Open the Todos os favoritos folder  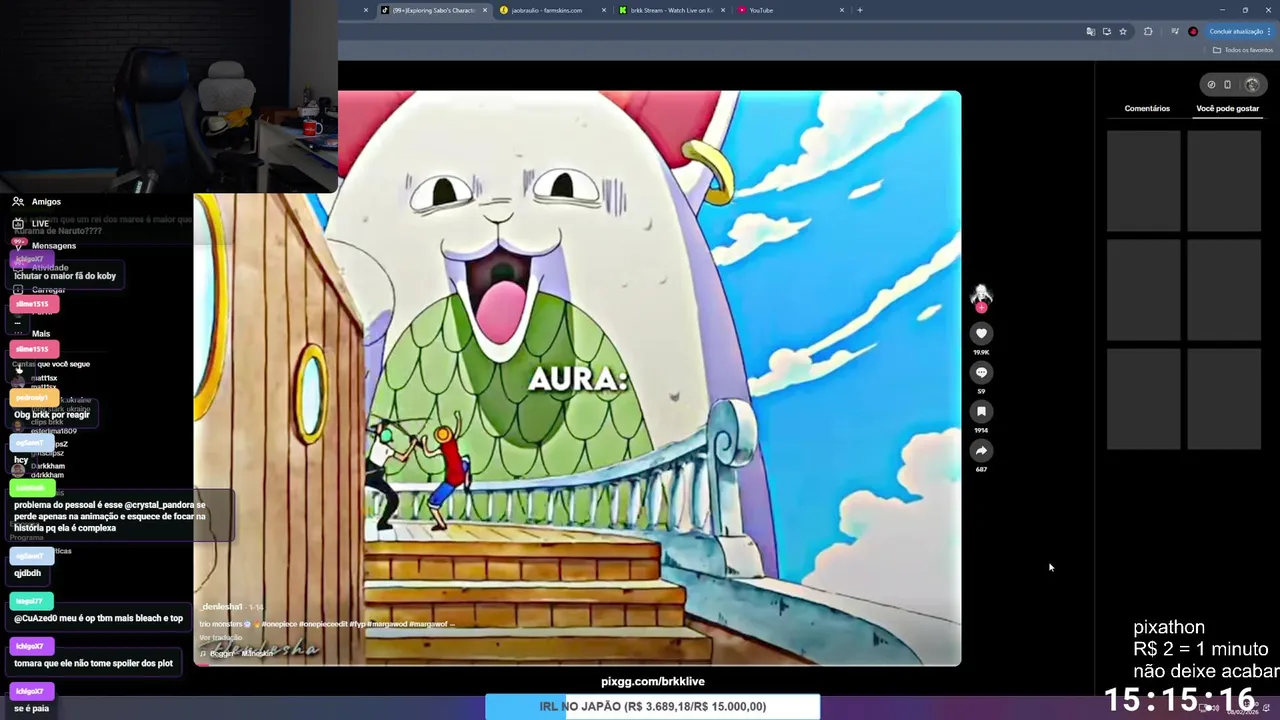(x=1243, y=50)
